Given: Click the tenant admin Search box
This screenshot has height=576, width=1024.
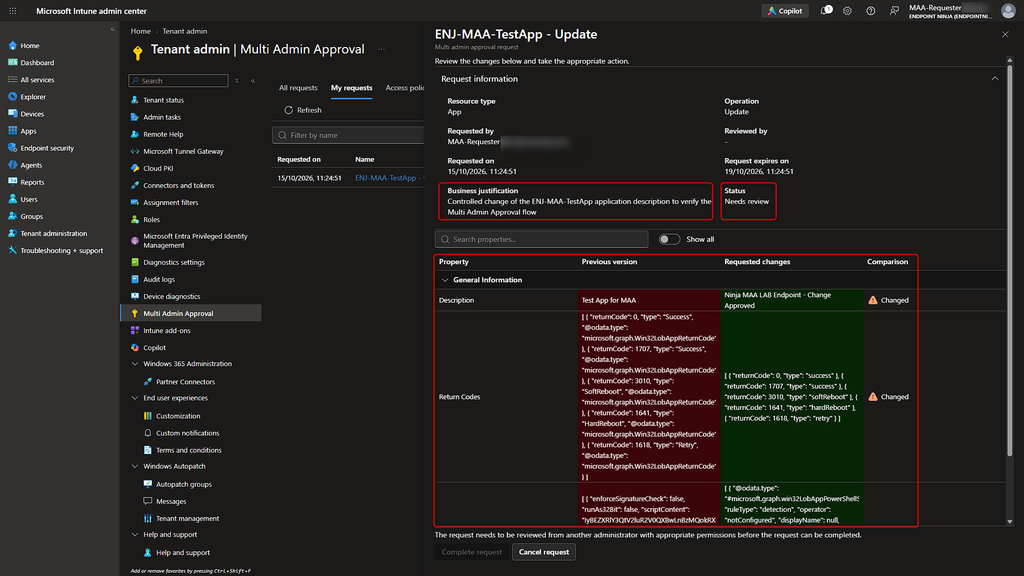Looking at the screenshot, I should tap(178, 80).
